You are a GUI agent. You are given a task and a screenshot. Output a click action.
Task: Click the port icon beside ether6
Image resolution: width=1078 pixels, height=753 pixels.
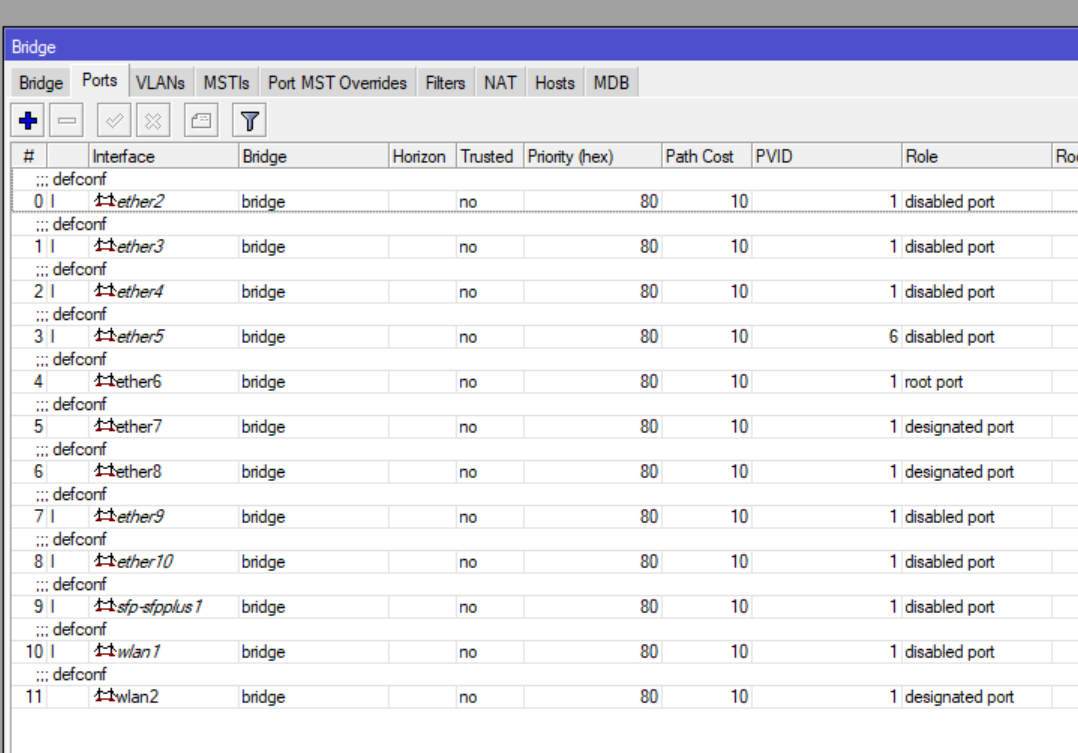[x=104, y=381]
